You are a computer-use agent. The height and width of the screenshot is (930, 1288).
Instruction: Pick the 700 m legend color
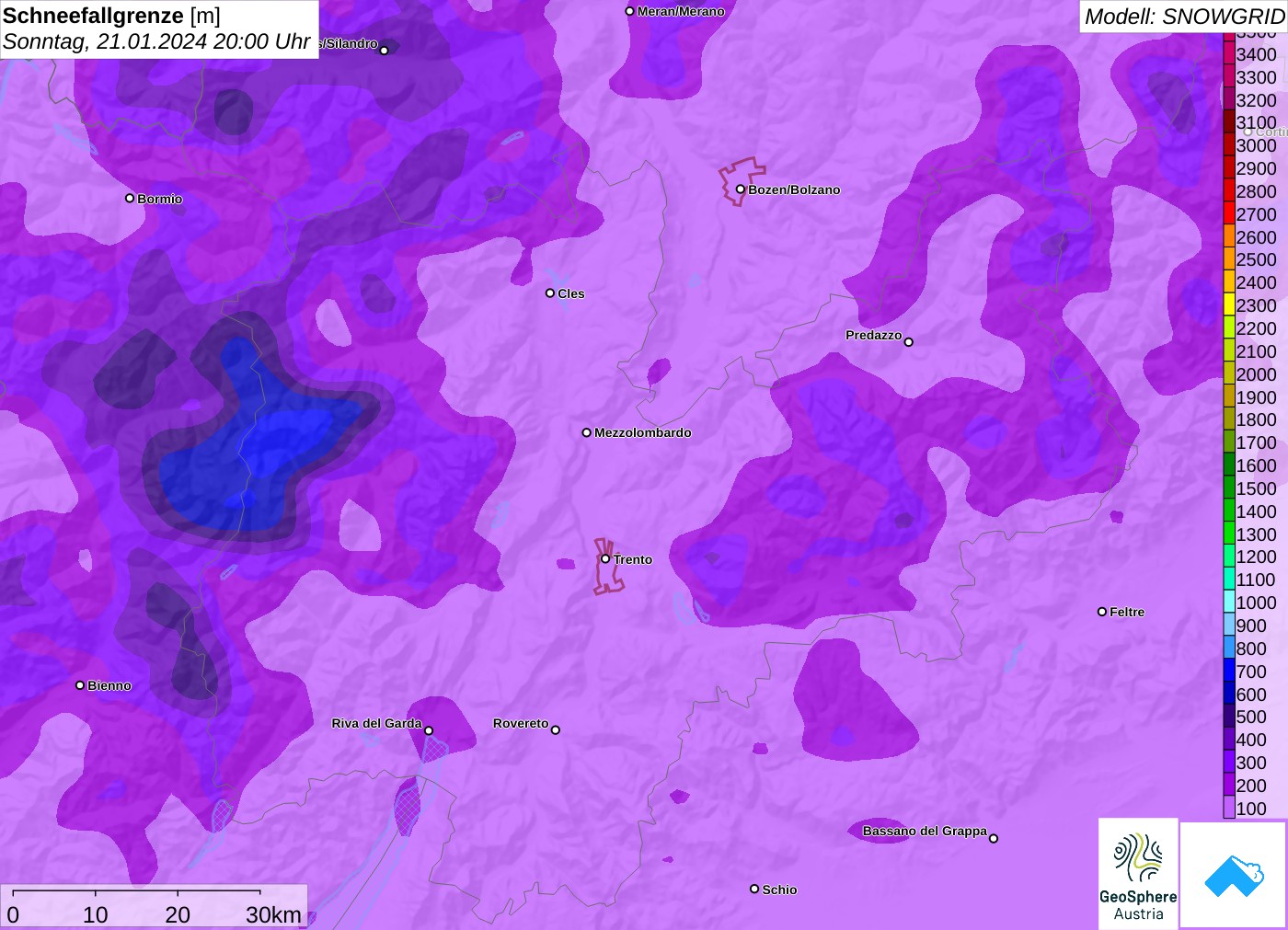tap(1229, 672)
